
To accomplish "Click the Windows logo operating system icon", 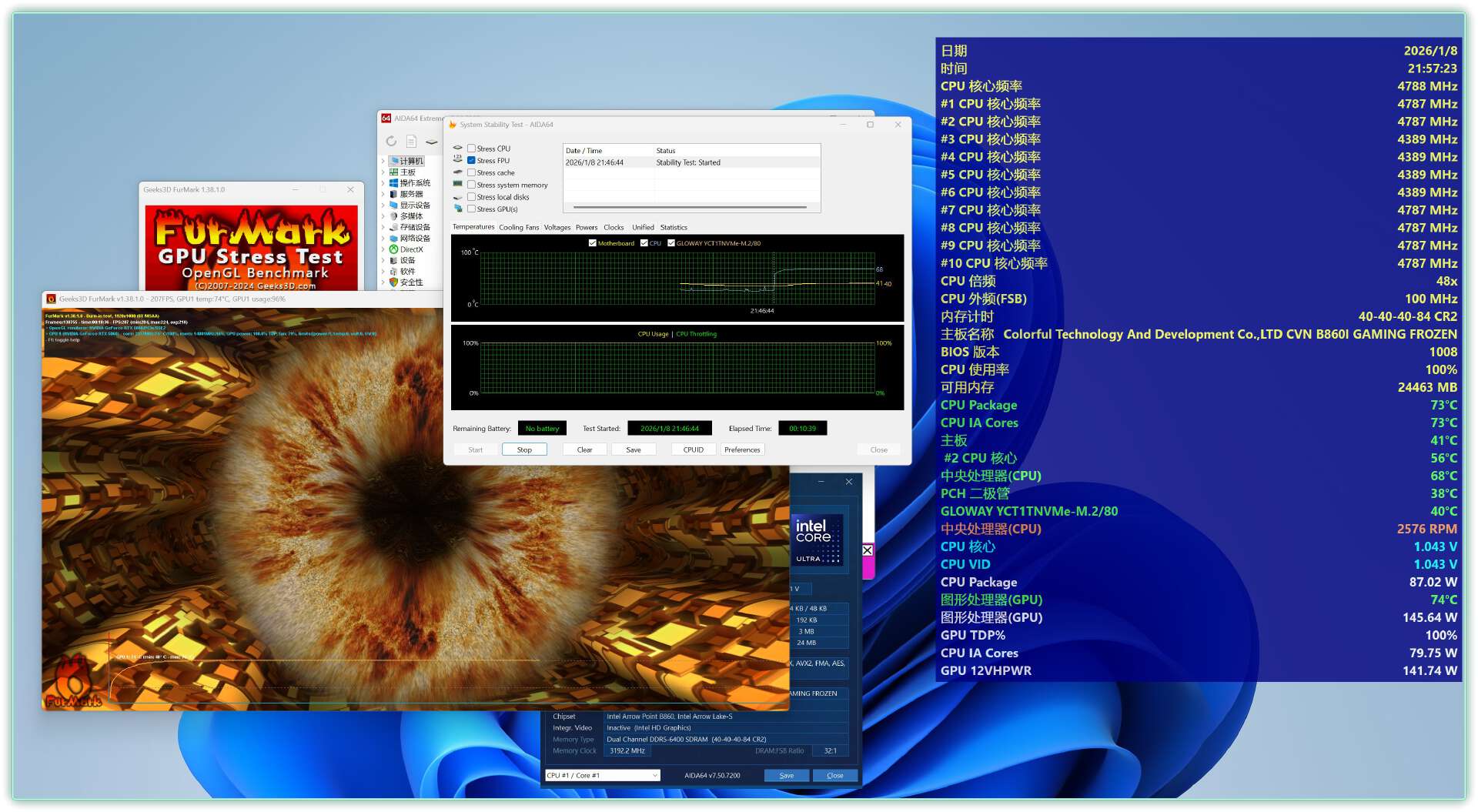I will coord(393,183).
